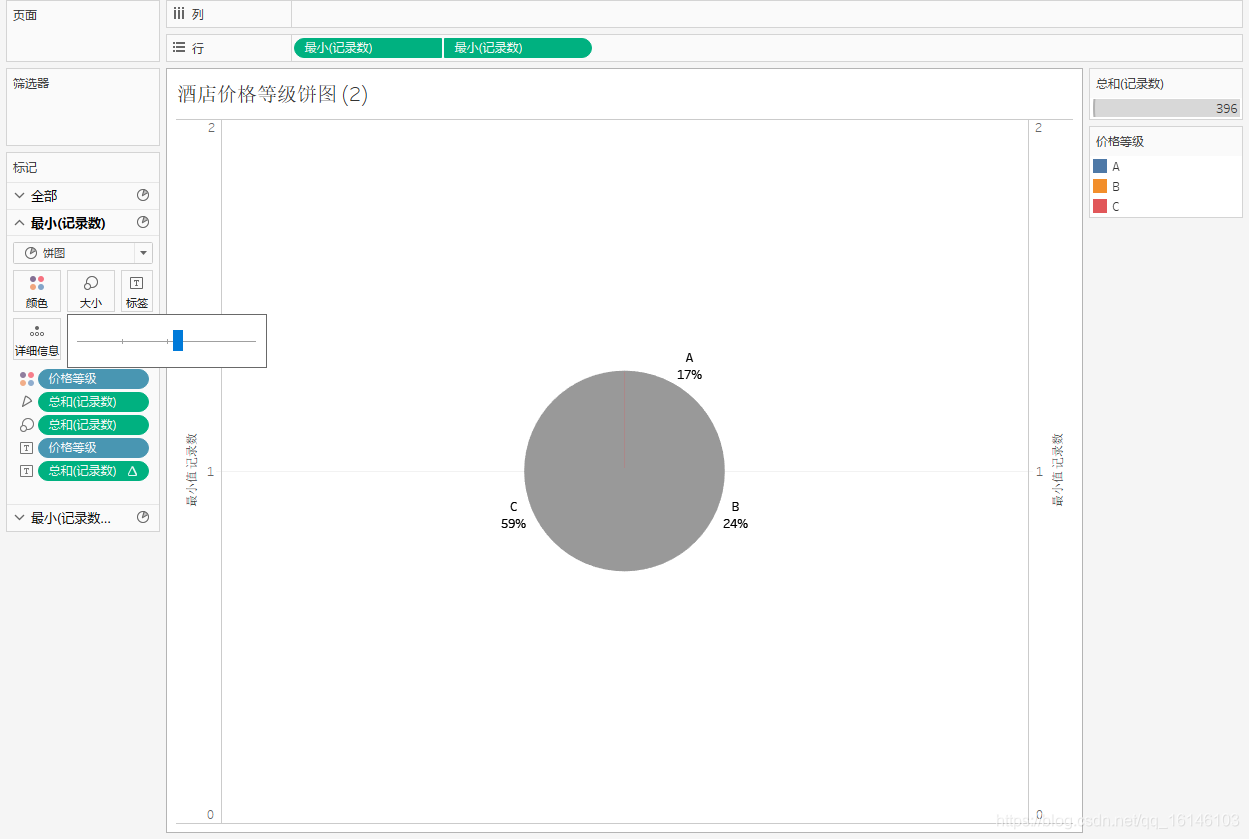Click the angle icon beside 总和(记录数) pill
The image size is (1249, 839).
[x=27, y=402]
